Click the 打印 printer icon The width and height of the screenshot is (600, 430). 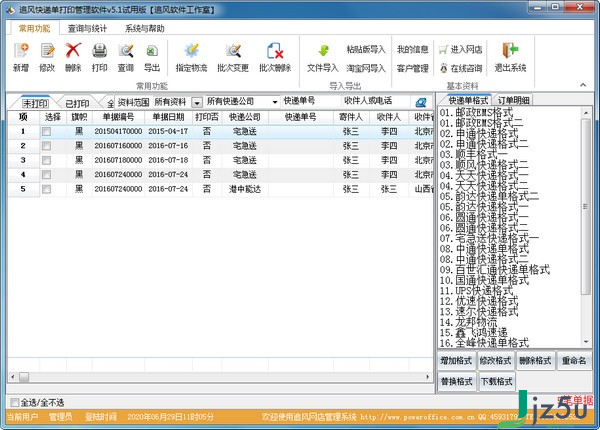pyautogui.click(x=99, y=50)
